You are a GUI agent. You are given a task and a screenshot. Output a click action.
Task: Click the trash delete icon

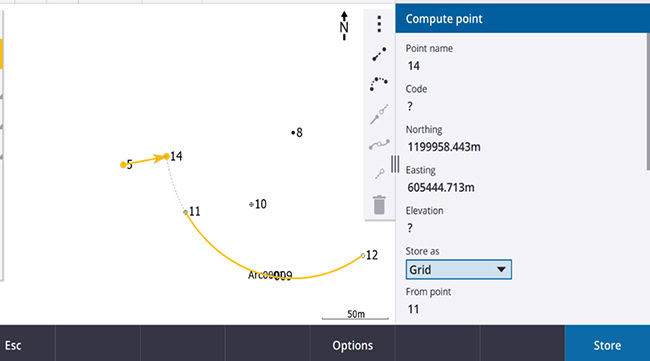[379, 205]
